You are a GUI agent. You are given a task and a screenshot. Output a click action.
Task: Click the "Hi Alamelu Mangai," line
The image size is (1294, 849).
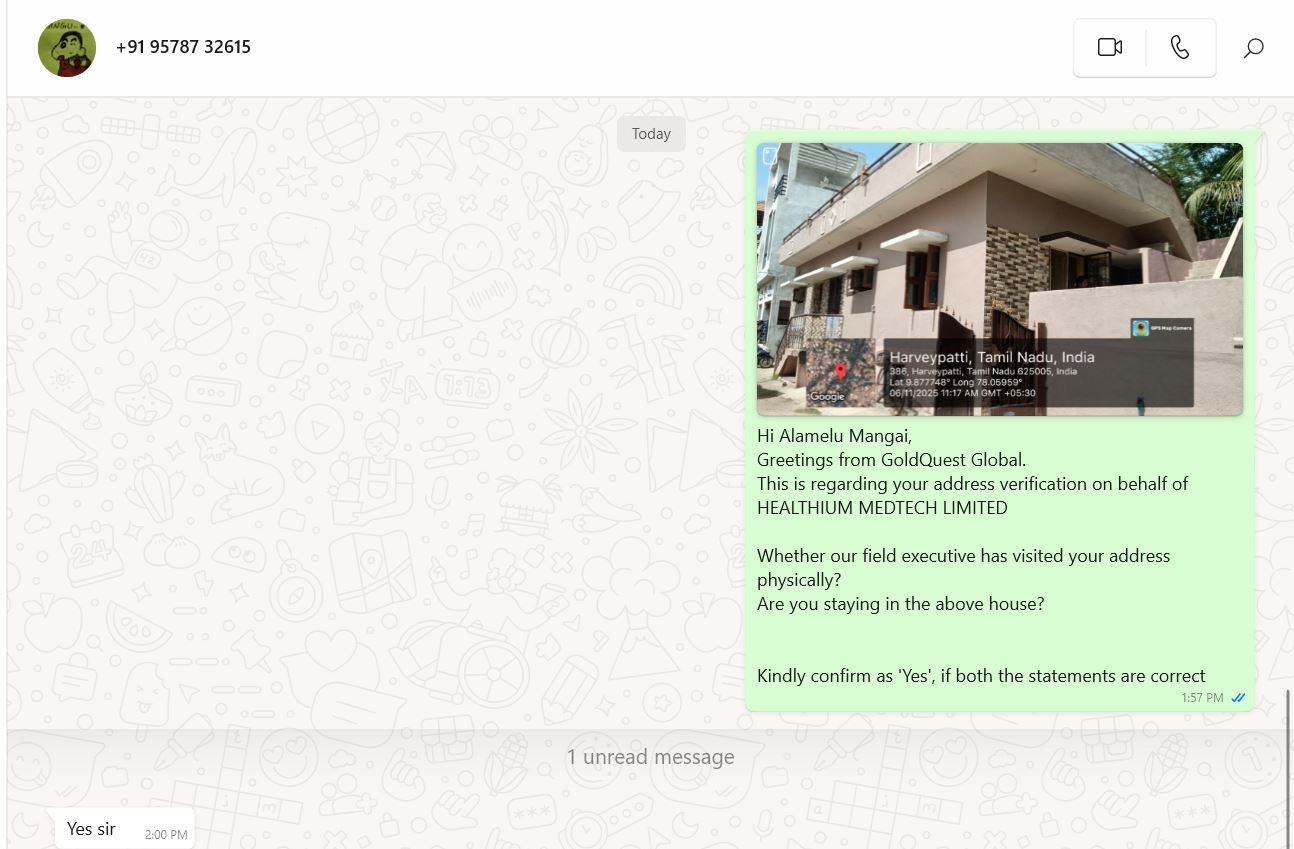(x=834, y=435)
